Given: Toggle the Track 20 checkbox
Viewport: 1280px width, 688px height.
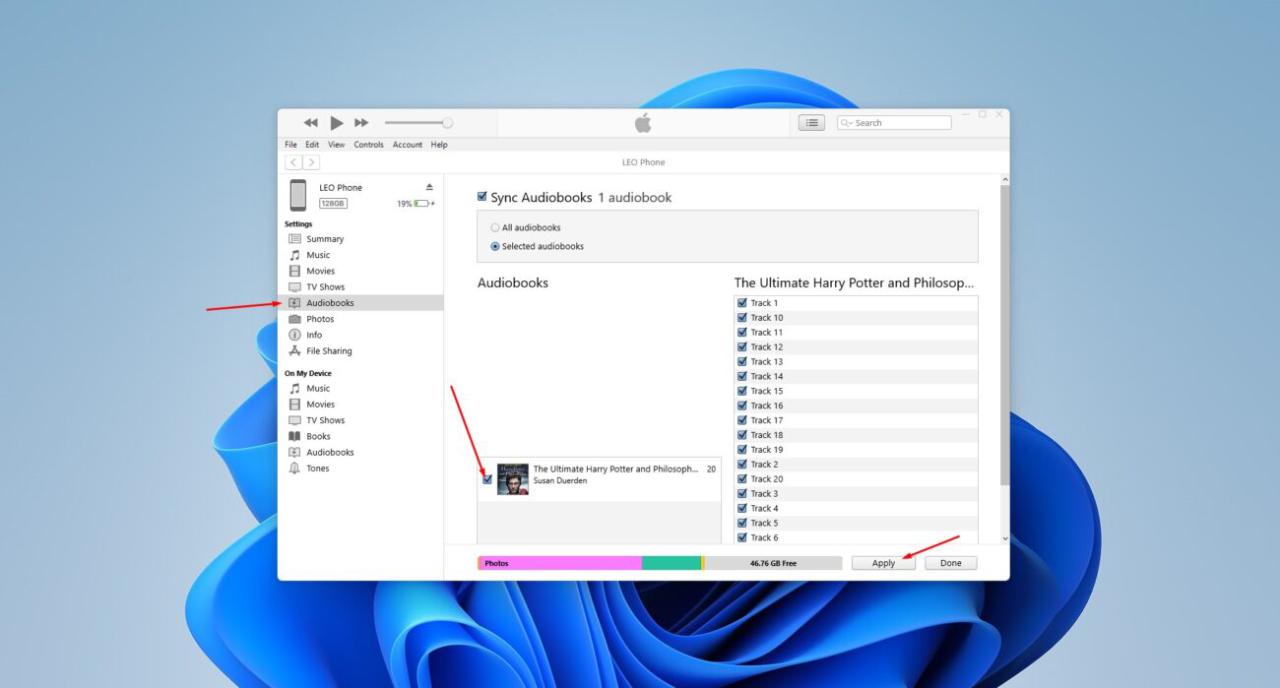Looking at the screenshot, I should coord(742,479).
